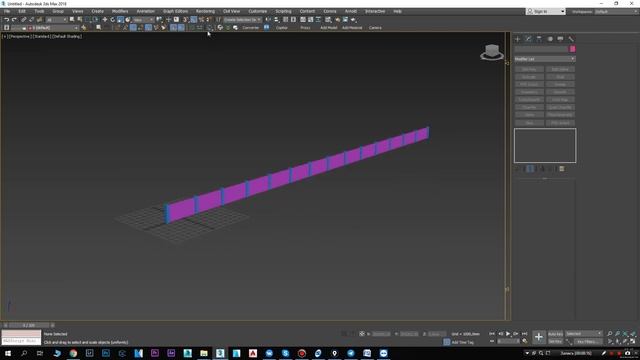Click the Play Animation button
Image resolution: width=640 pixels, height=360 pixels.
coord(508,334)
